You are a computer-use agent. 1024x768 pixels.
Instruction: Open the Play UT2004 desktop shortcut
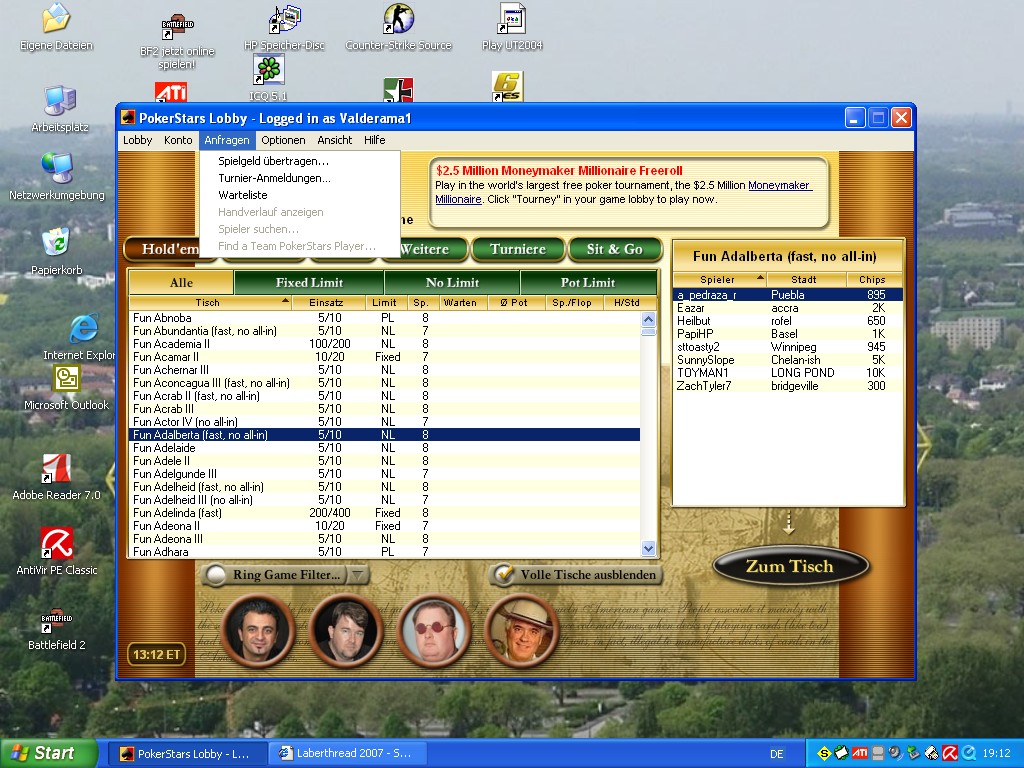click(x=511, y=20)
